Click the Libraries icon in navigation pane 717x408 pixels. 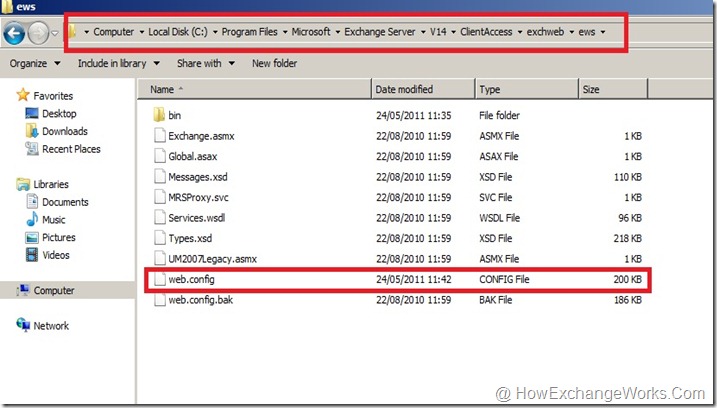tap(23, 184)
